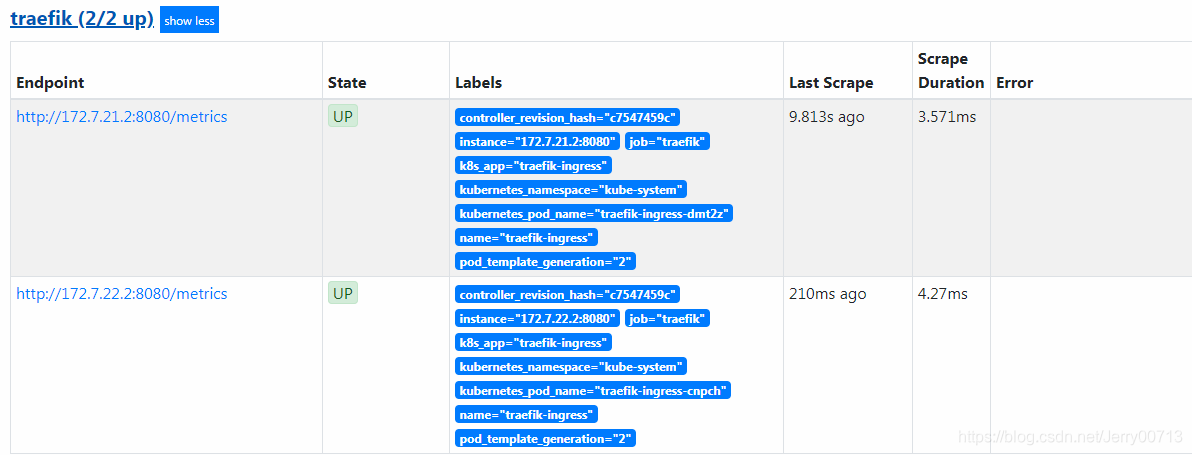The height and width of the screenshot is (455, 1192).
Task: Select kubernetes_pod_name="traefik-ingress-cnpch" label
Action: coord(593,390)
